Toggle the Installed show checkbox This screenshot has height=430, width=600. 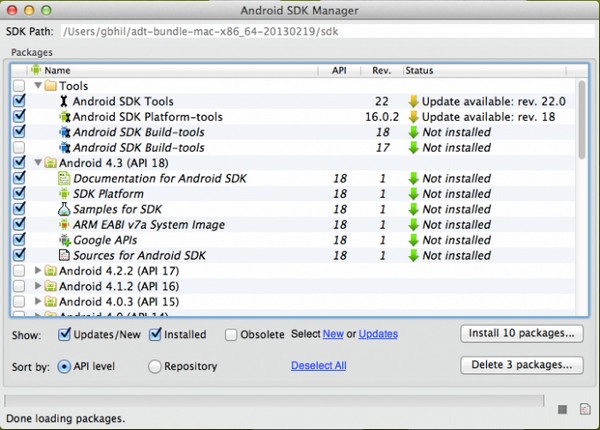155,334
